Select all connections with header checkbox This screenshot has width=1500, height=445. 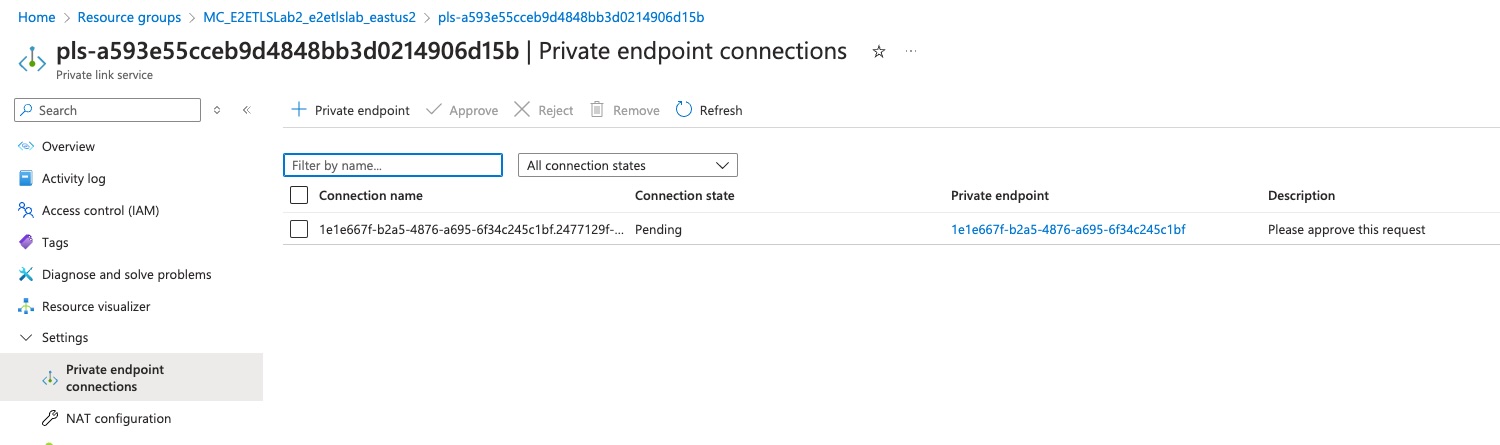pyautogui.click(x=299, y=195)
